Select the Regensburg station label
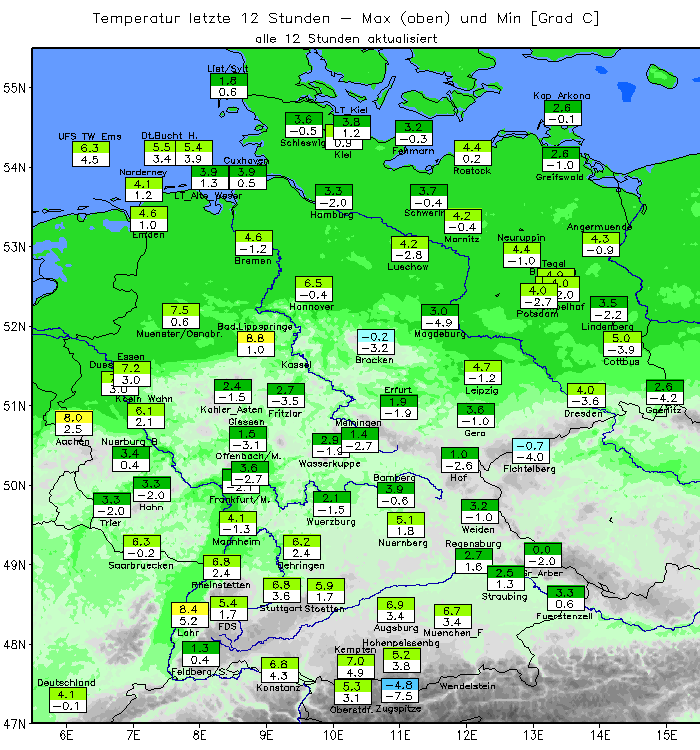The width and height of the screenshot is (700, 750). click(x=473, y=543)
